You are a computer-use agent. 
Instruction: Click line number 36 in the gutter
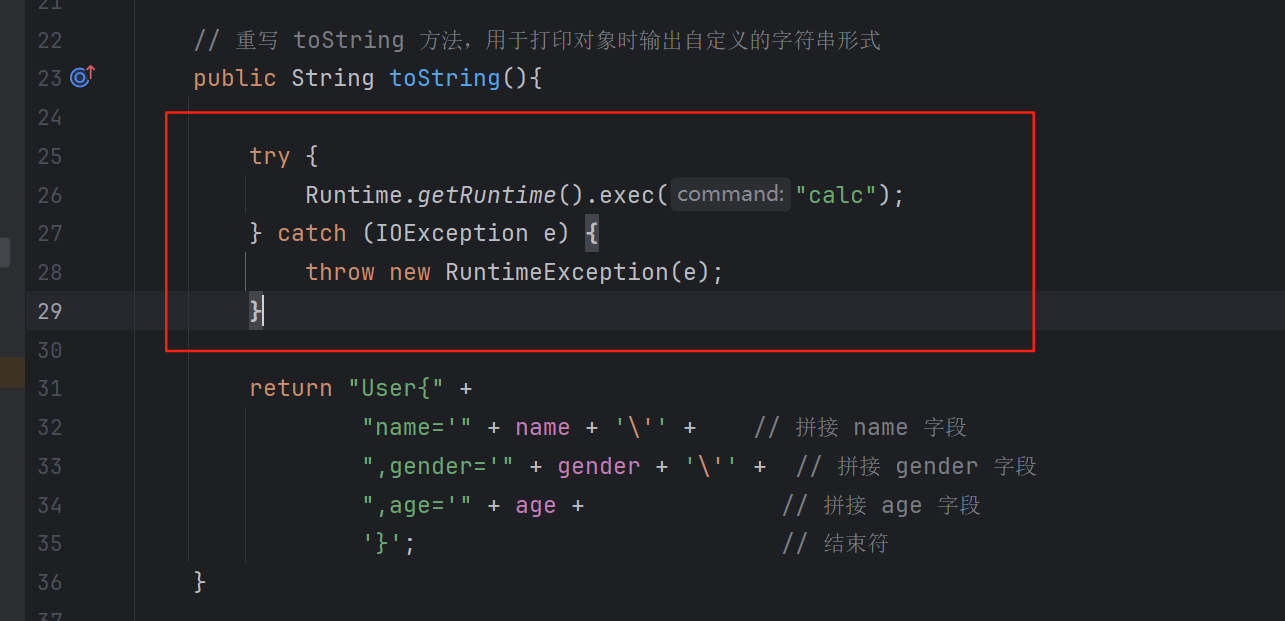(49, 582)
